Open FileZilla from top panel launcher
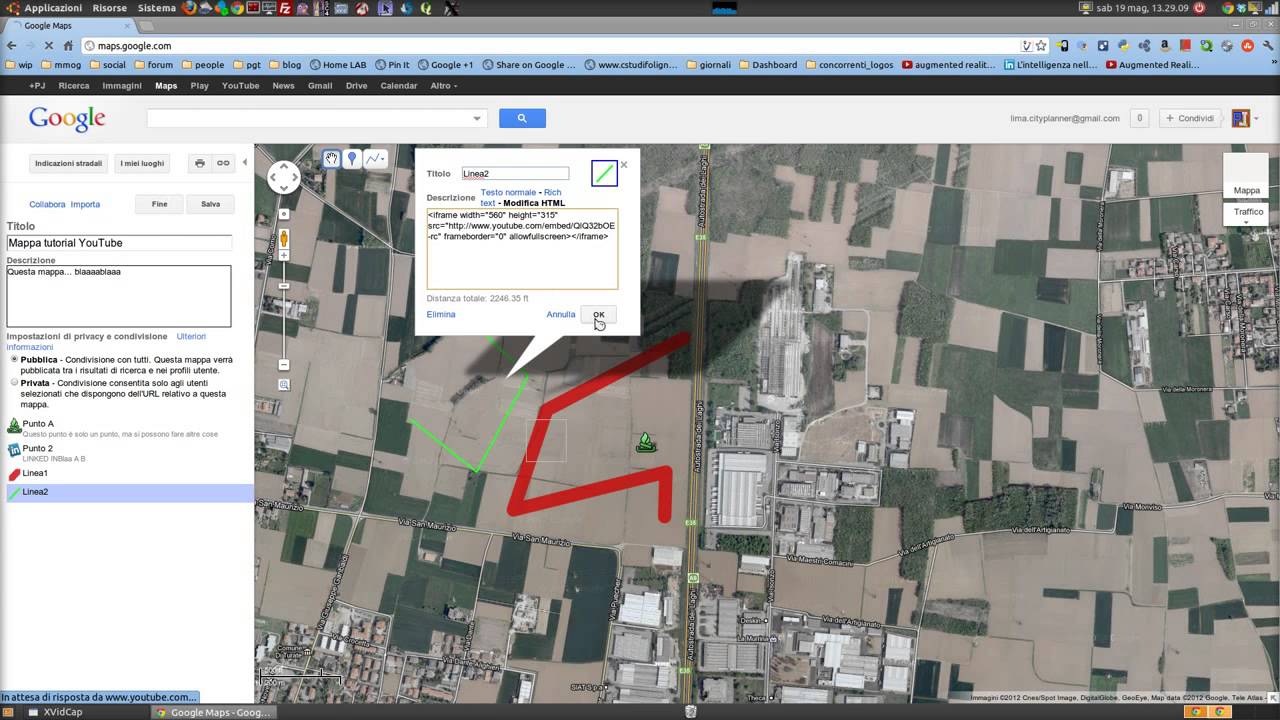Screen dimensions: 1280x720 [x=285, y=8]
